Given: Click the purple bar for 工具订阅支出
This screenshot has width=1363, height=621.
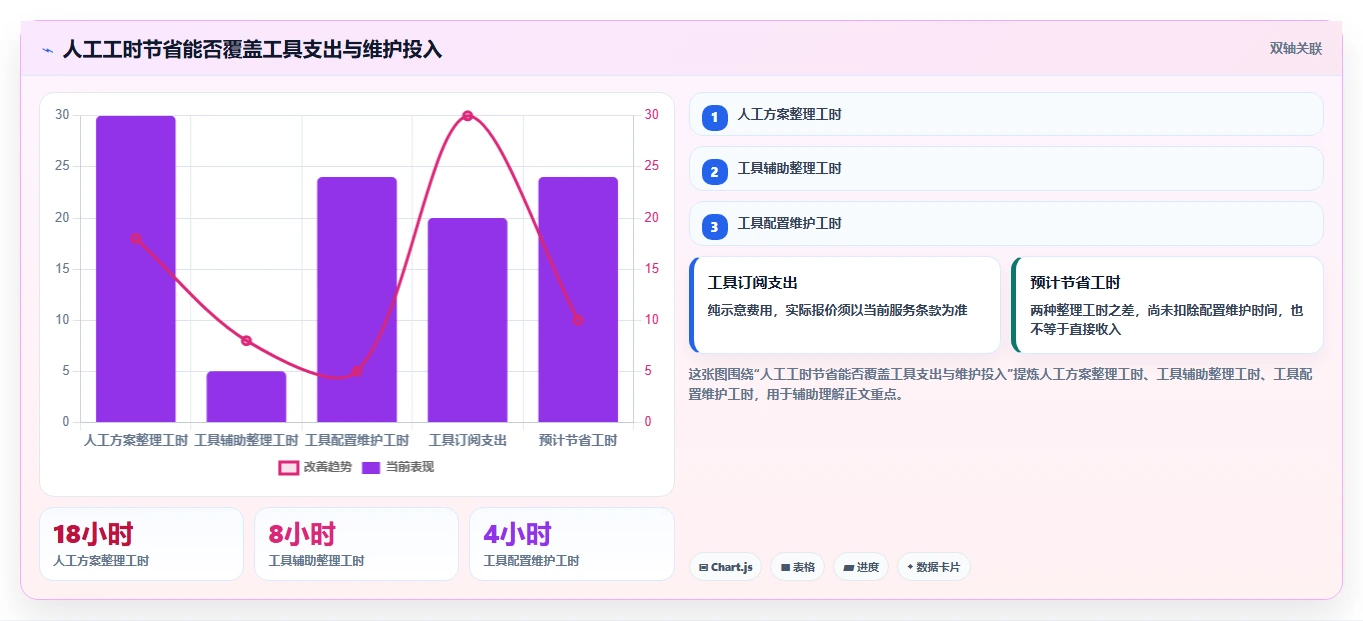Looking at the screenshot, I should point(467,320).
